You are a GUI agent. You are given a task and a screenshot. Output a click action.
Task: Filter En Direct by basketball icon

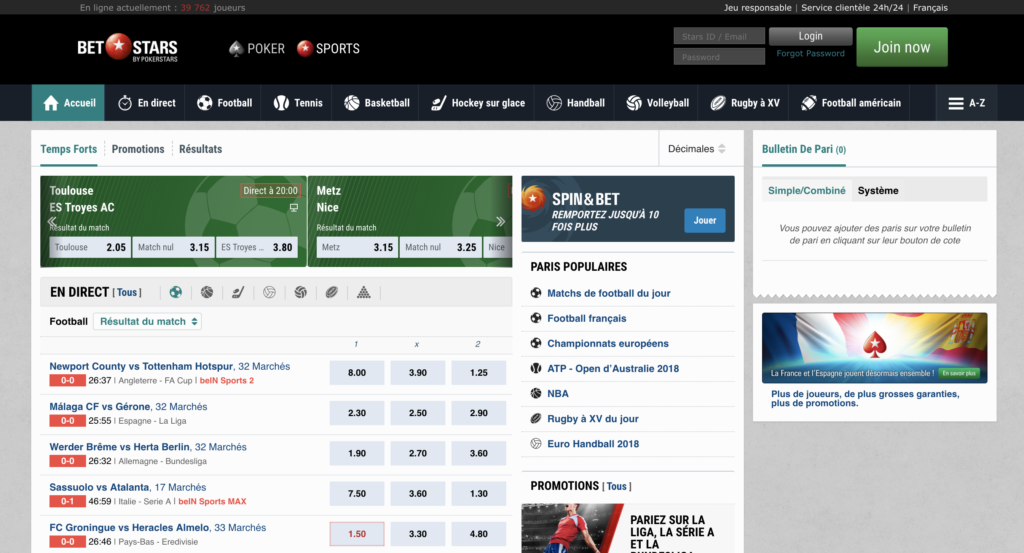pos(207,292)
